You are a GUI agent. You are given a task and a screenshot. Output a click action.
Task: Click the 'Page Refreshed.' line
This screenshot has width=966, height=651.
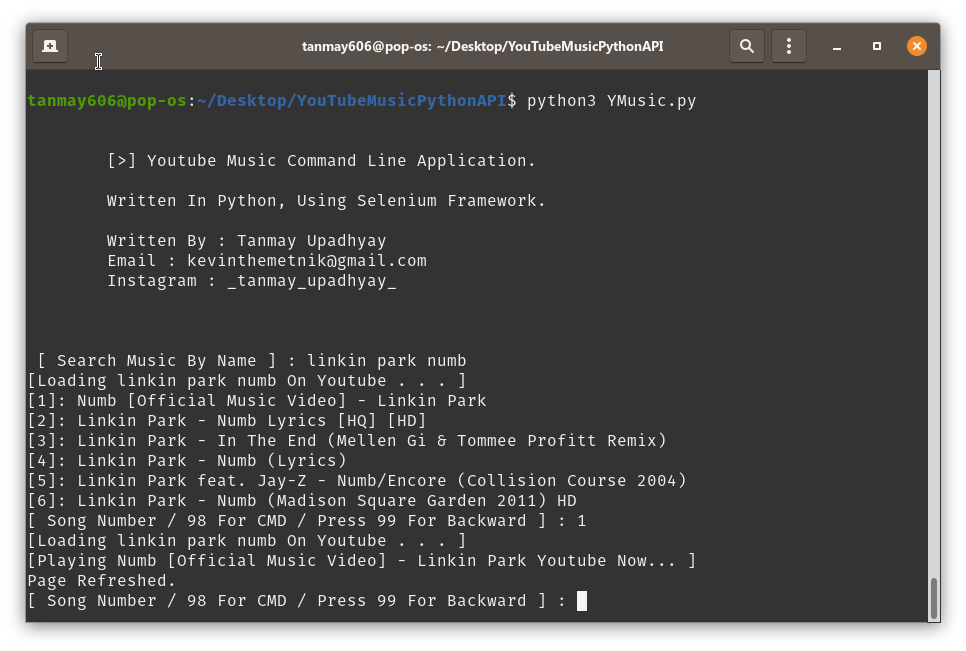click(102, 581)
